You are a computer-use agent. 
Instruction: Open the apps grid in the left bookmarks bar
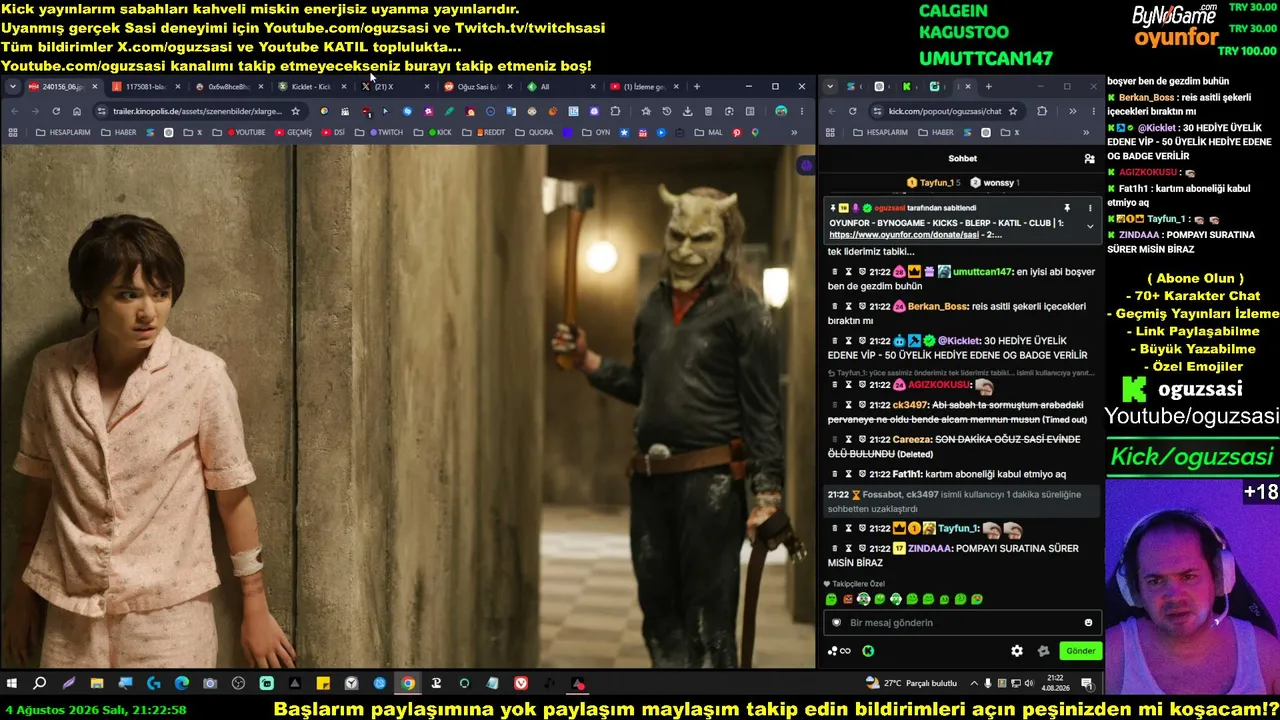(13, 132)
